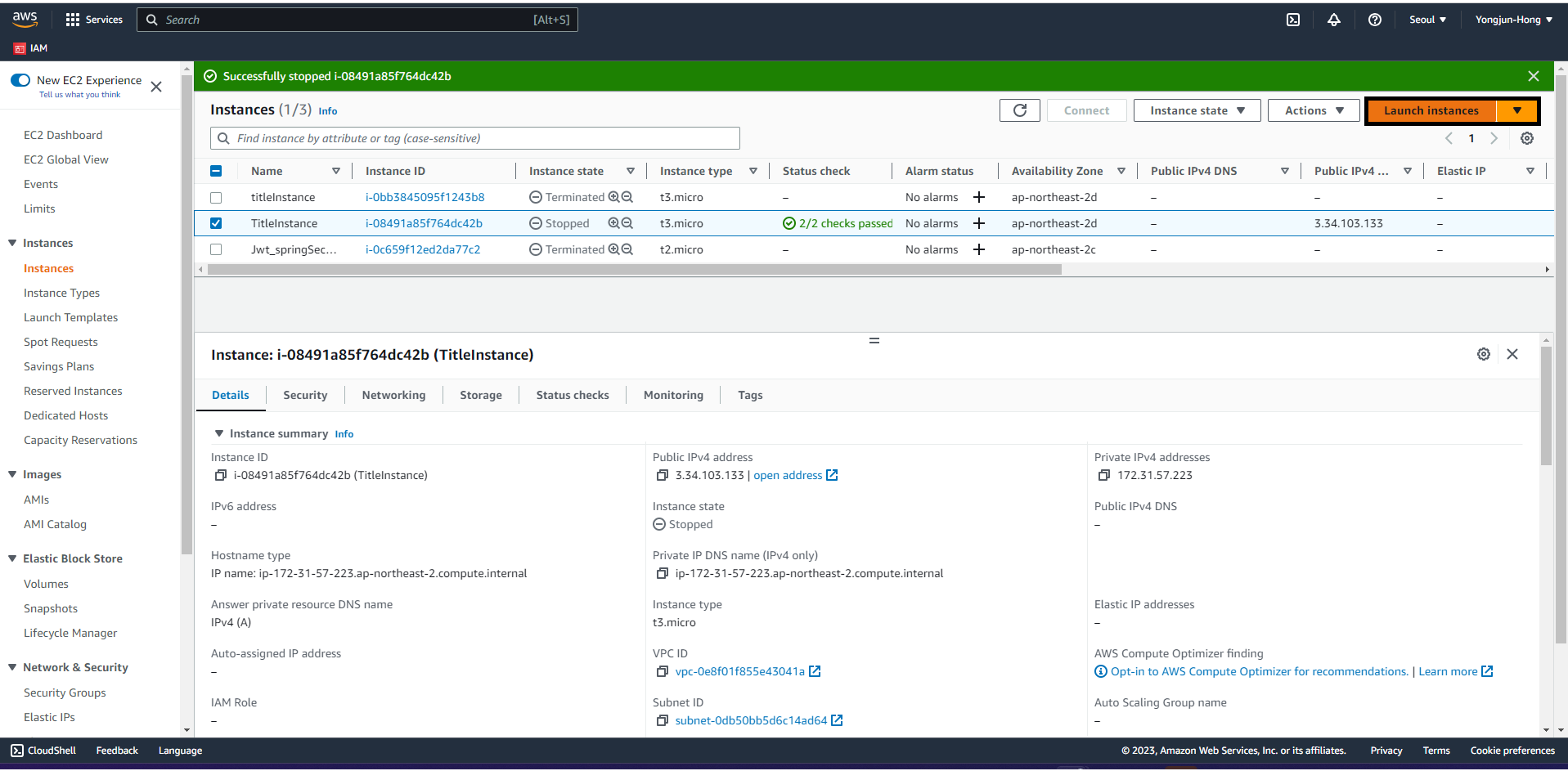The width and height of the screenshot is (1568, 771).
Task: Dismiss the success notification banner
Action: [x=1534, y=76]
